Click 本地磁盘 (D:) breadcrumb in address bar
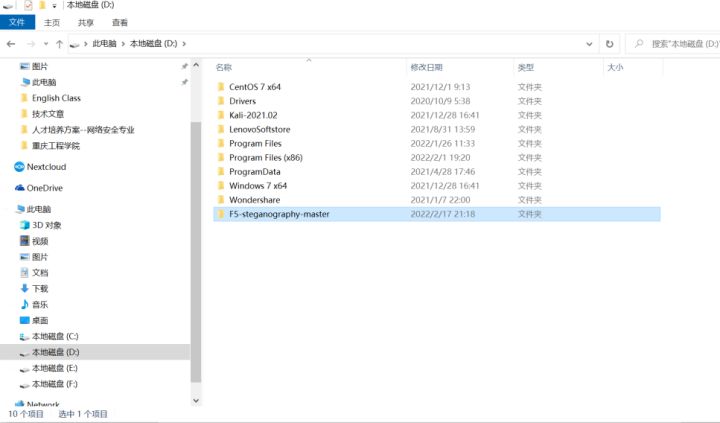Viewport: 720px width, 423px height. [x=153, y=44]
